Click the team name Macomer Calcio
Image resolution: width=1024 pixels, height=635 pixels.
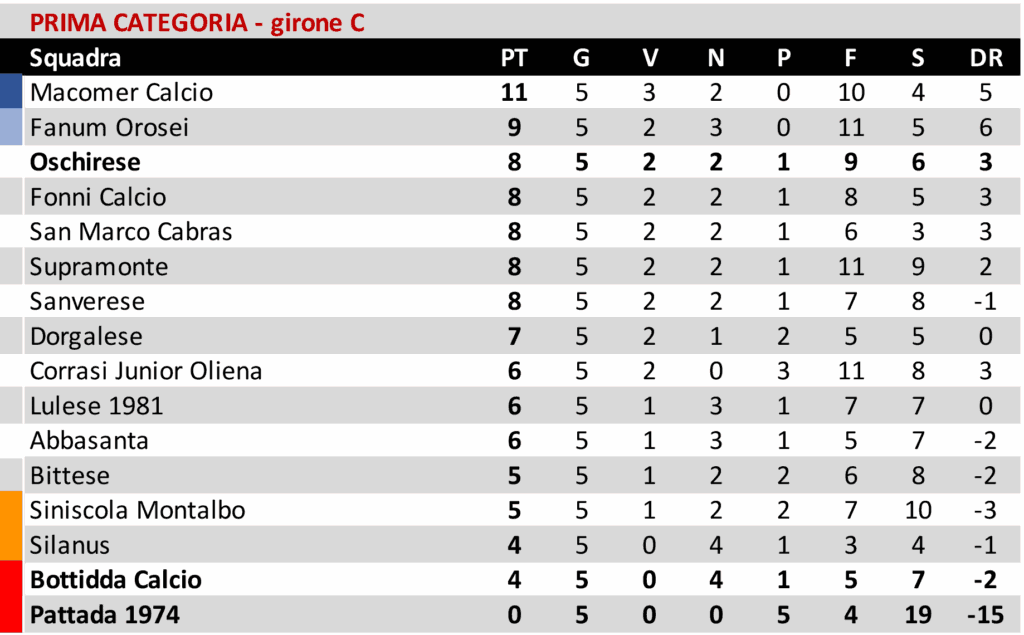click(121, 93)
